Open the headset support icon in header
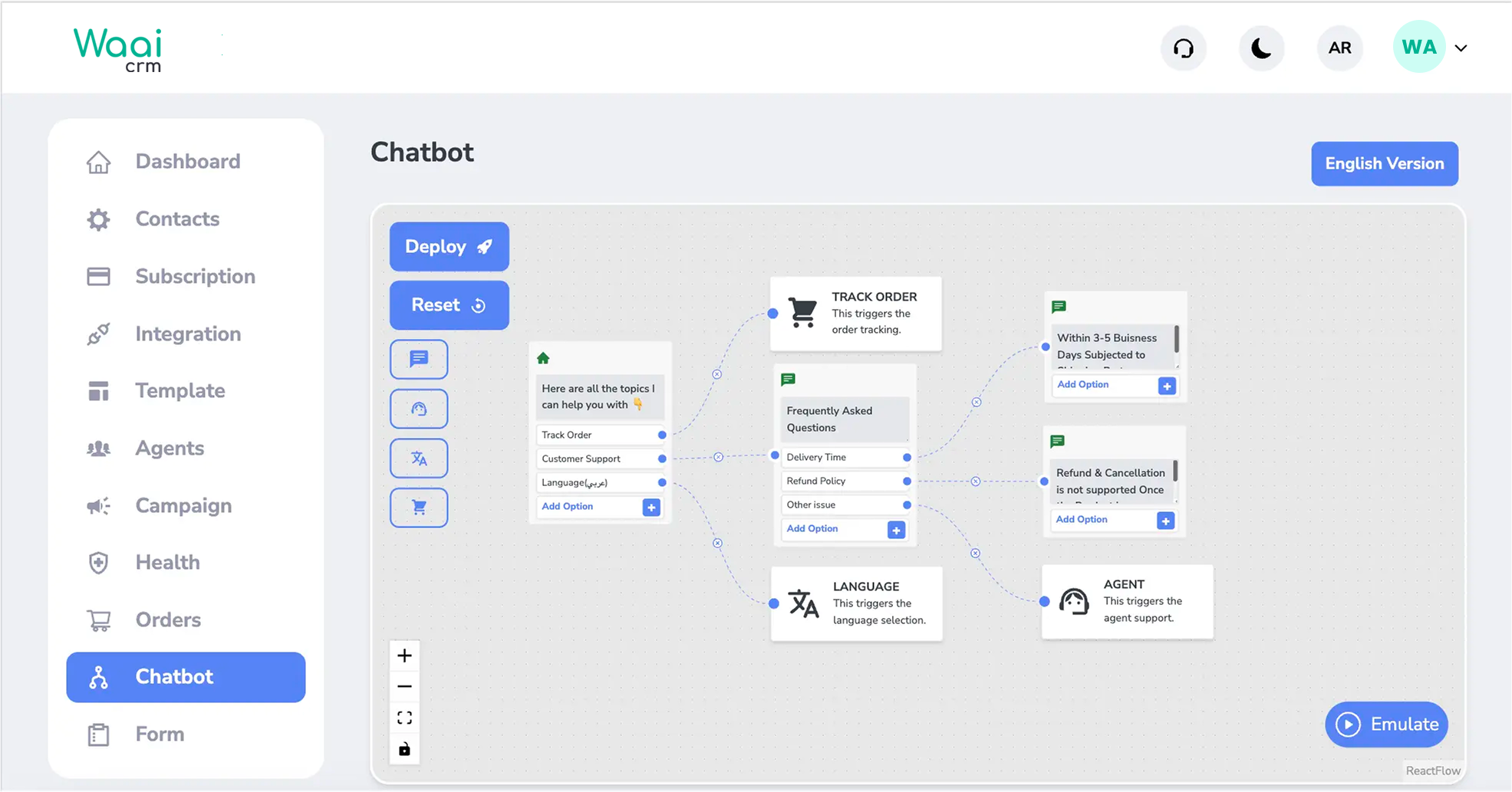The height and width of the screenshot is (792, 1512). pos(1184,48)
